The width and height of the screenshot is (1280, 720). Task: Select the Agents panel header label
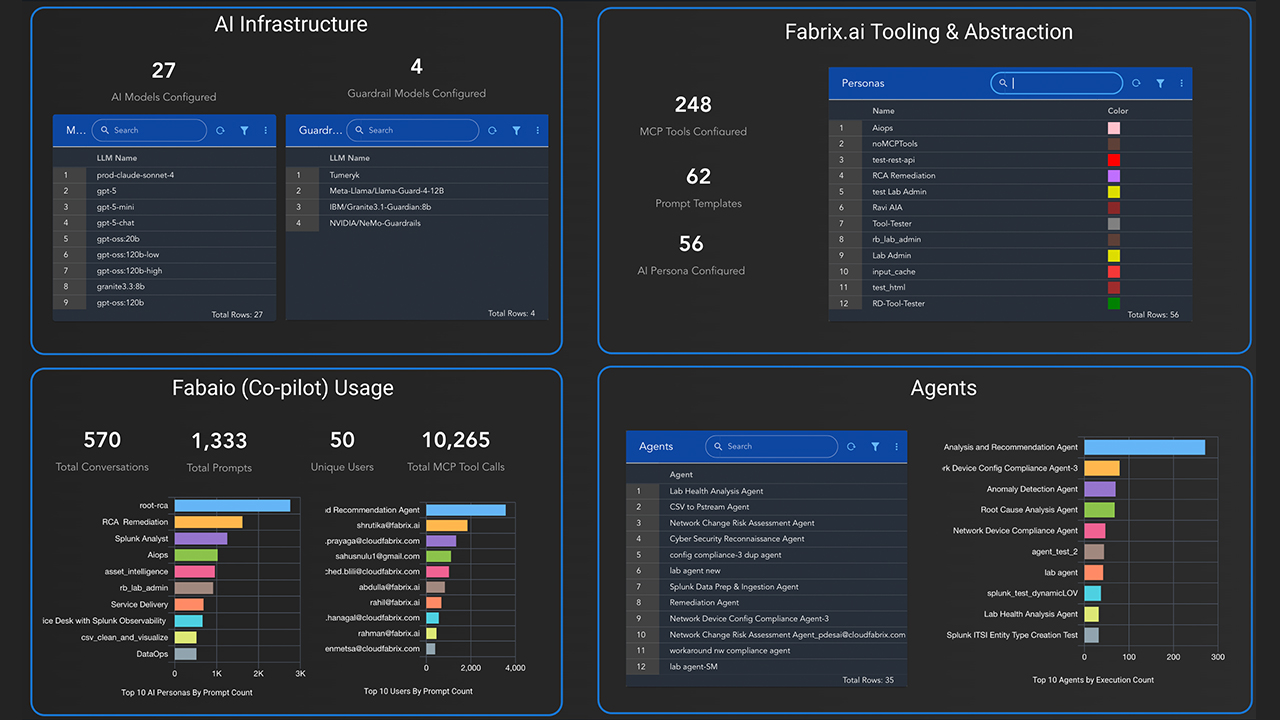click(943, 388)
